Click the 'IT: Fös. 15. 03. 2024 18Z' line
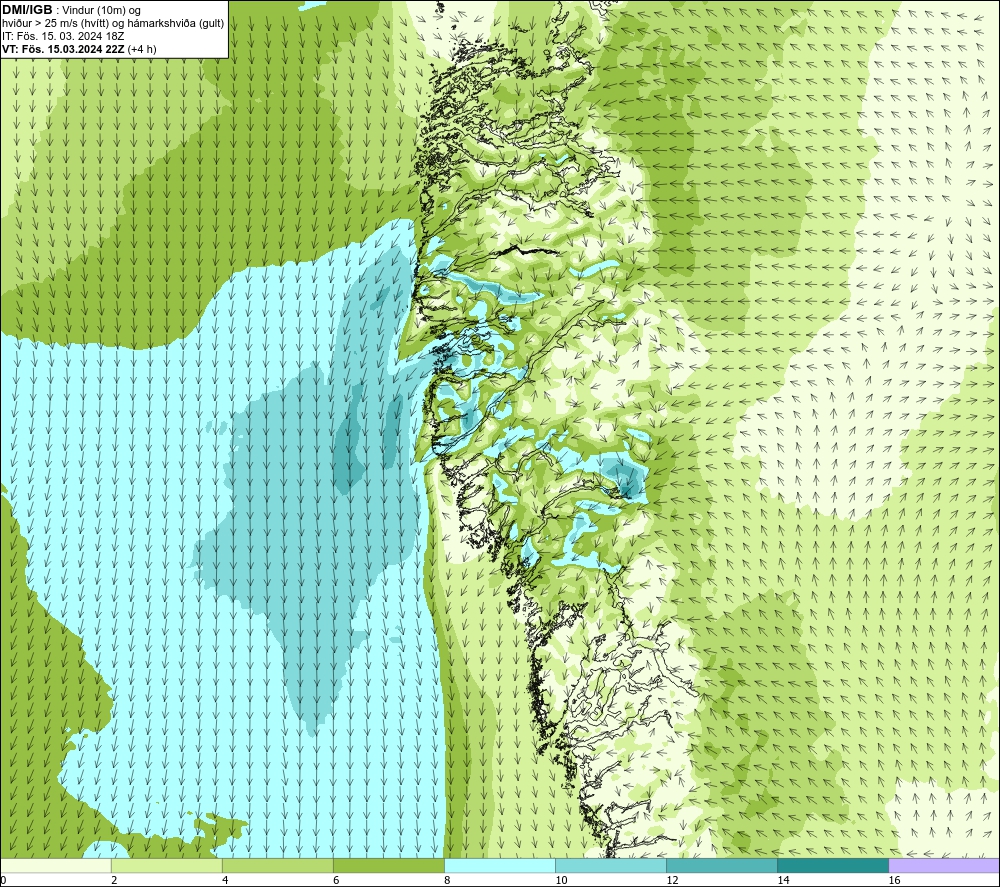 [x=63, y=36]
